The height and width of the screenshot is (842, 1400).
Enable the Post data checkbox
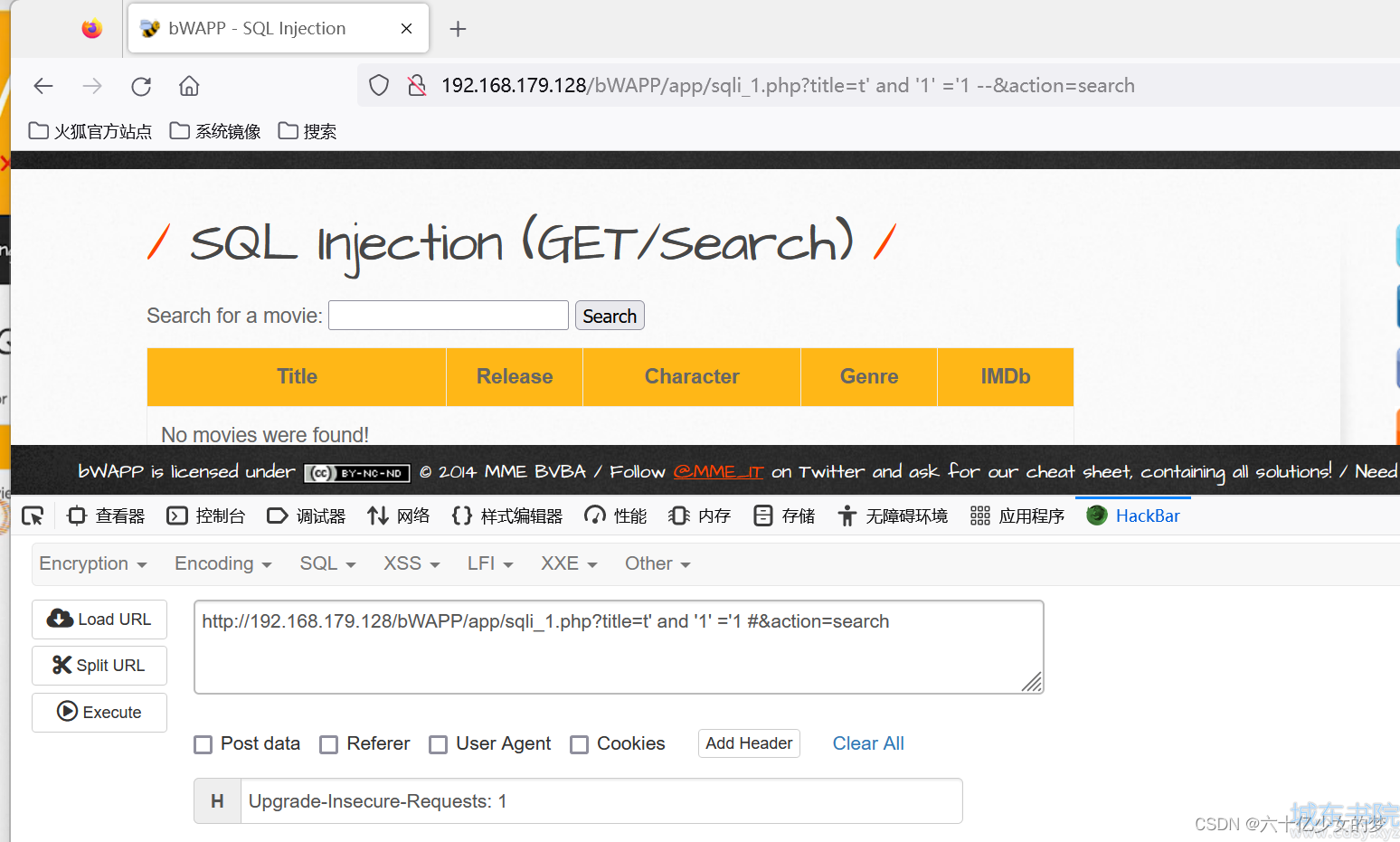[203, 744]
